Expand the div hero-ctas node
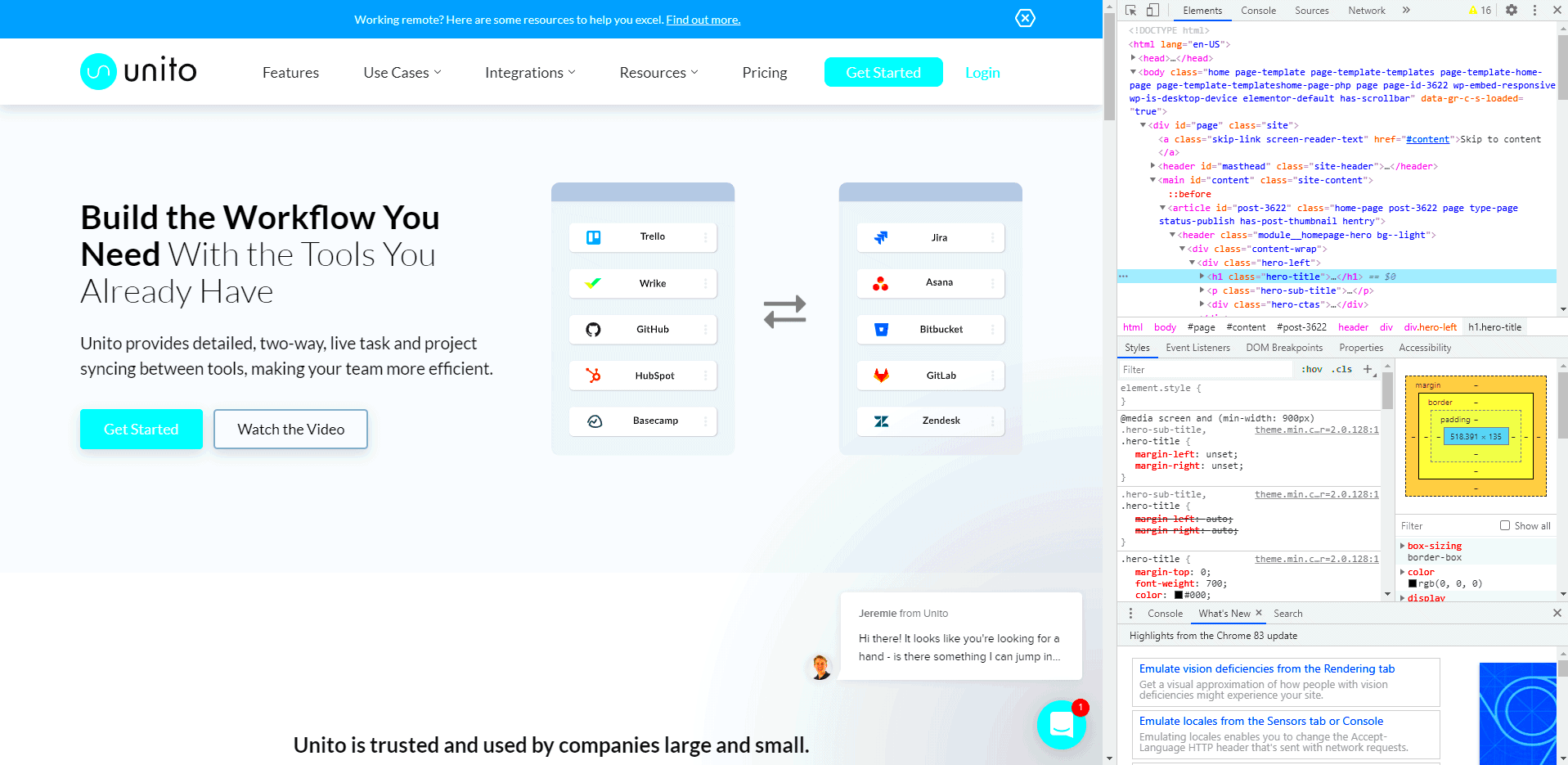The height and width of the screenshot is (765, 1568). tap(1202, 304)
